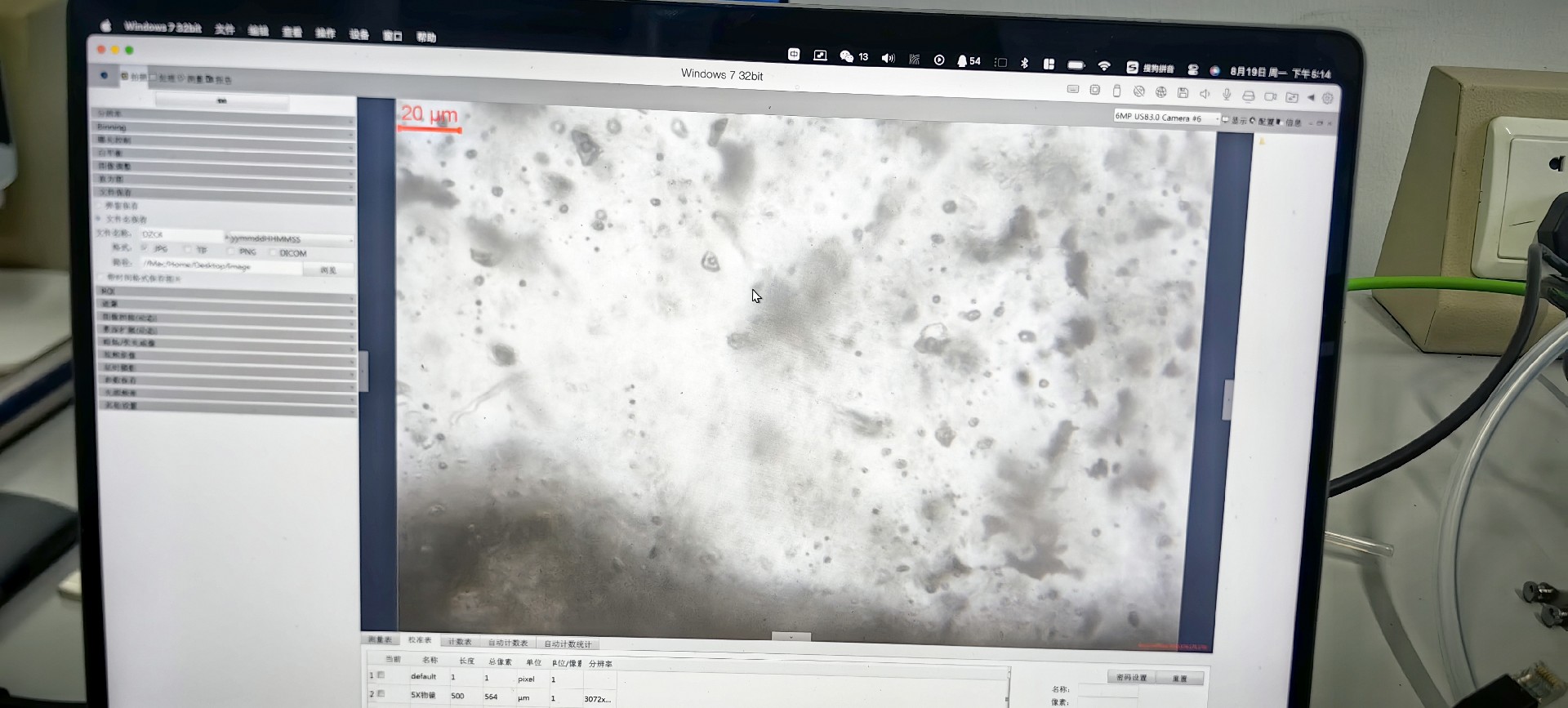Click the keyboard icon in VM toolbar

[x=1073, y=89]
